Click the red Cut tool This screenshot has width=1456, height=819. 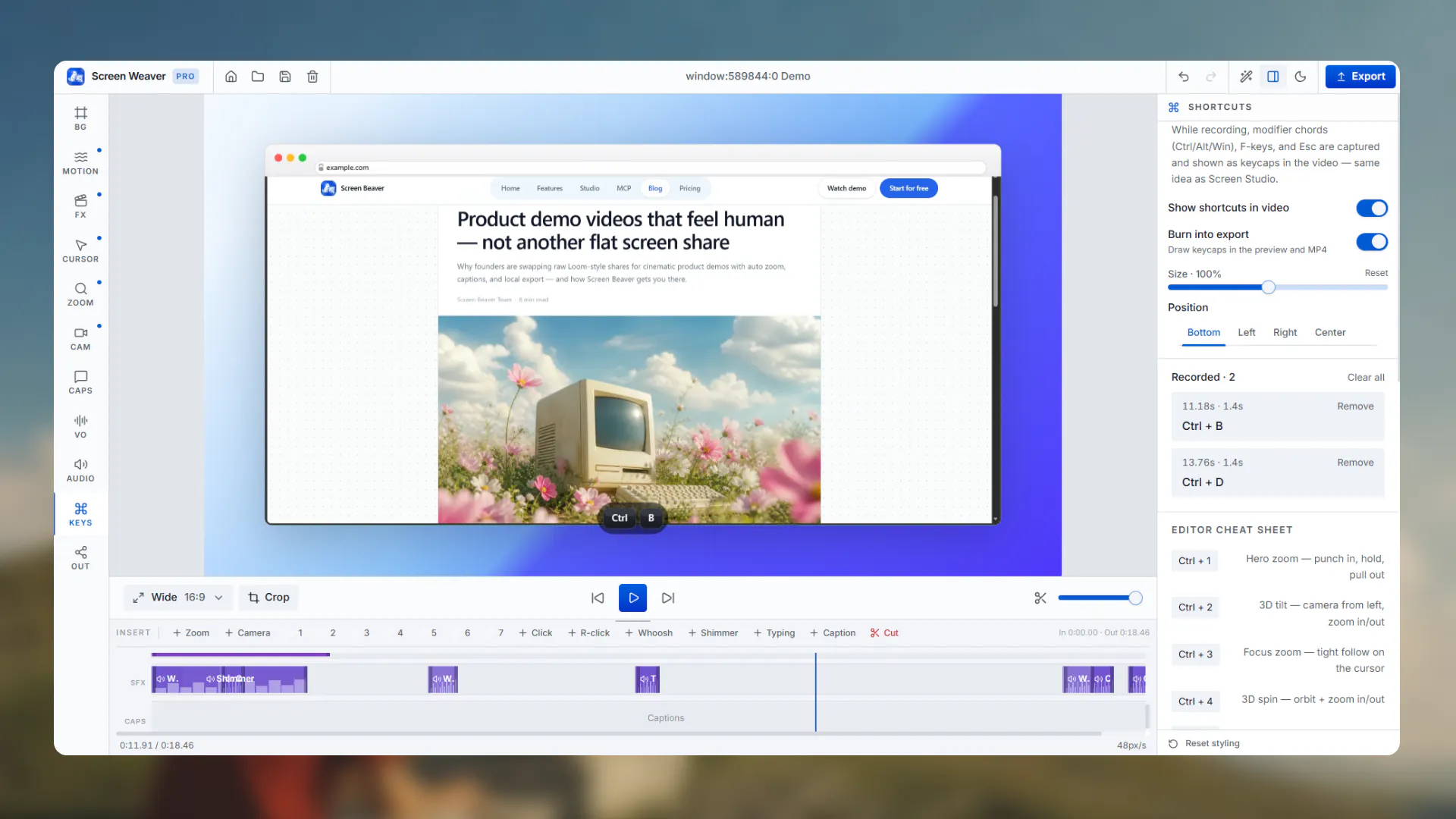[884, 633]
